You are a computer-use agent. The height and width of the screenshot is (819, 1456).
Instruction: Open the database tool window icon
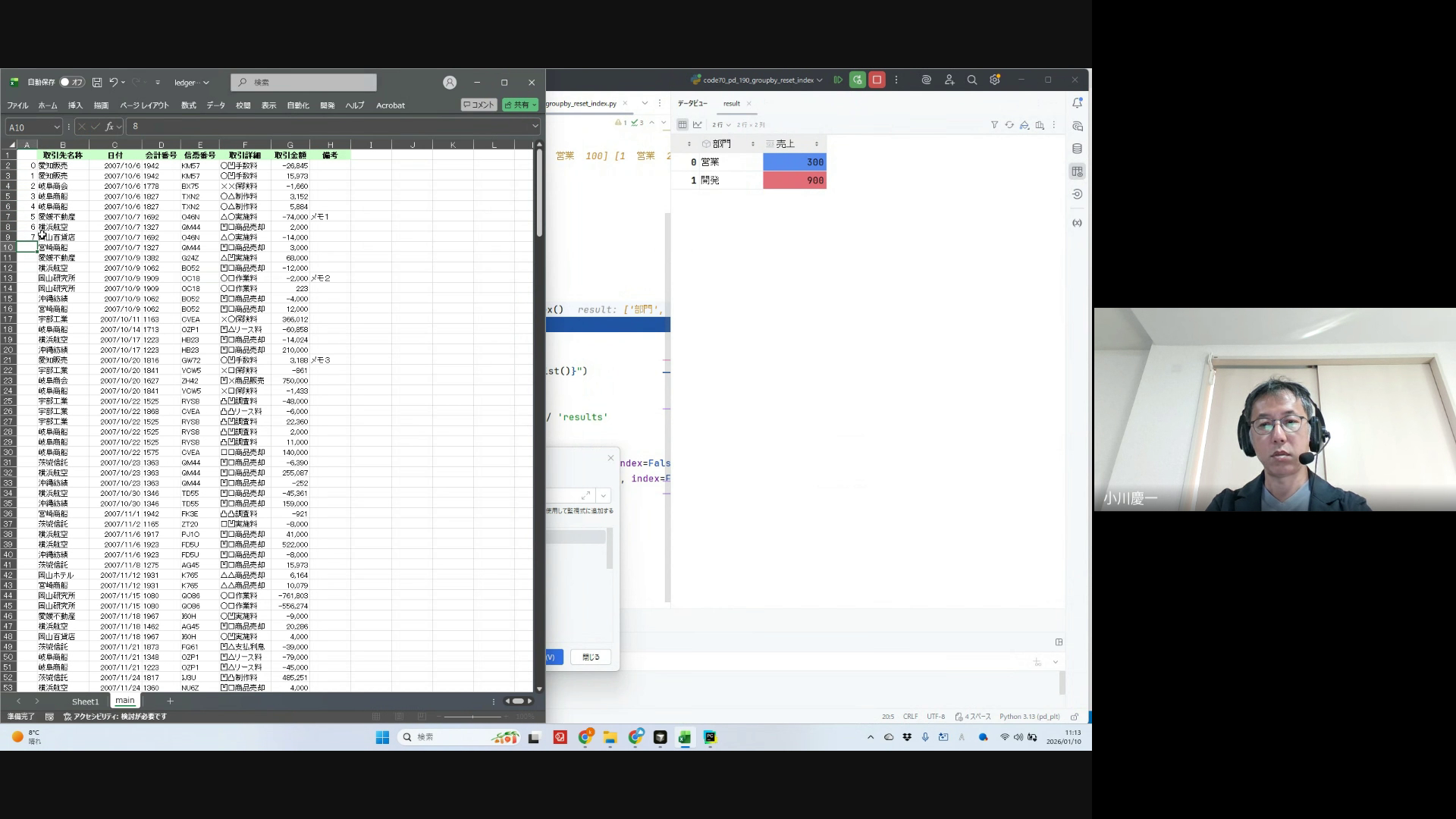coord(1077,149)
